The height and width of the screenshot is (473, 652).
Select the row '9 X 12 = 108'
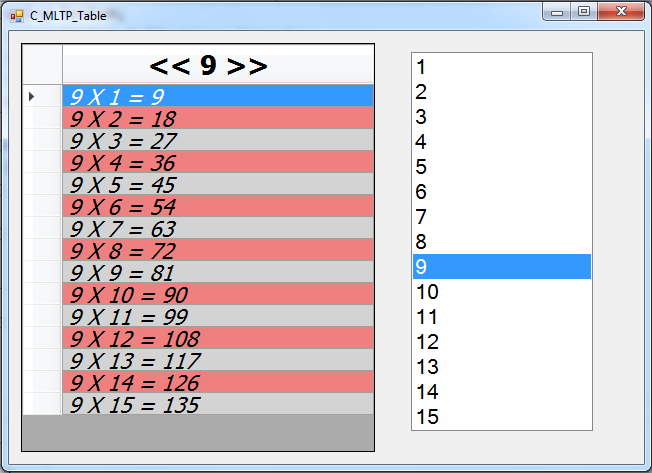[218, 338]
